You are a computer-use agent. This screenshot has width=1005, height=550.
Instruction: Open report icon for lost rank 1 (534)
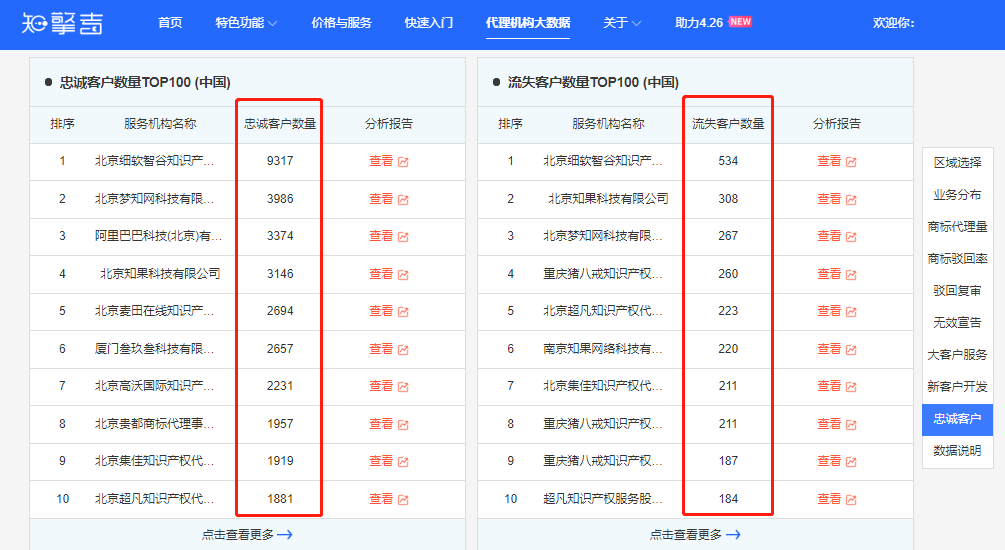[851, 162]
